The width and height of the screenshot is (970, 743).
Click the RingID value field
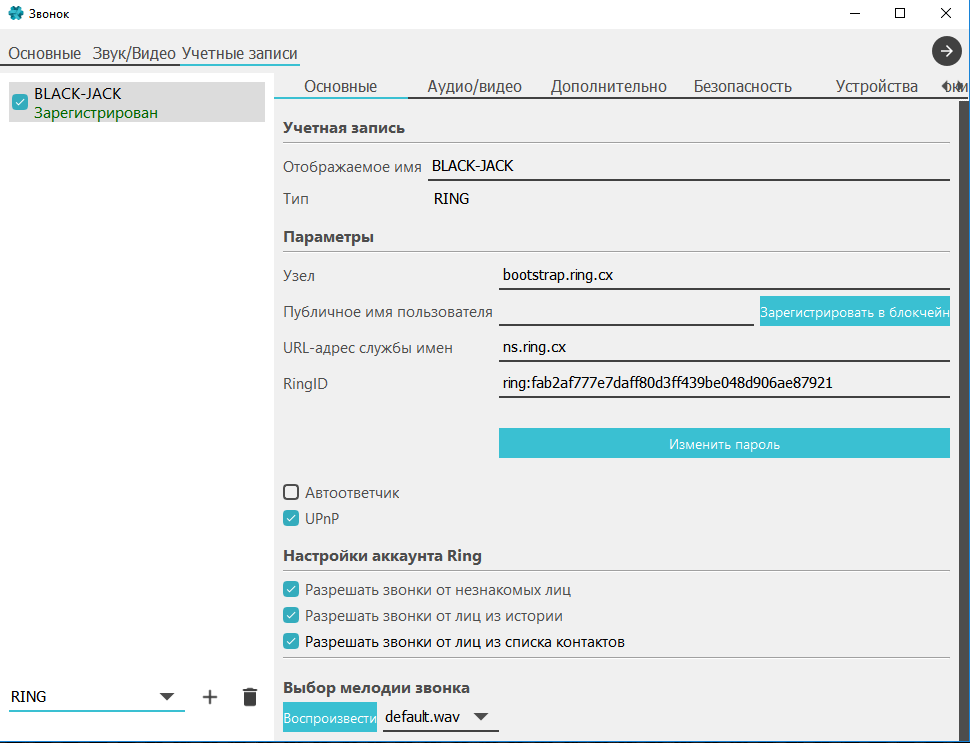coord(724,384)
